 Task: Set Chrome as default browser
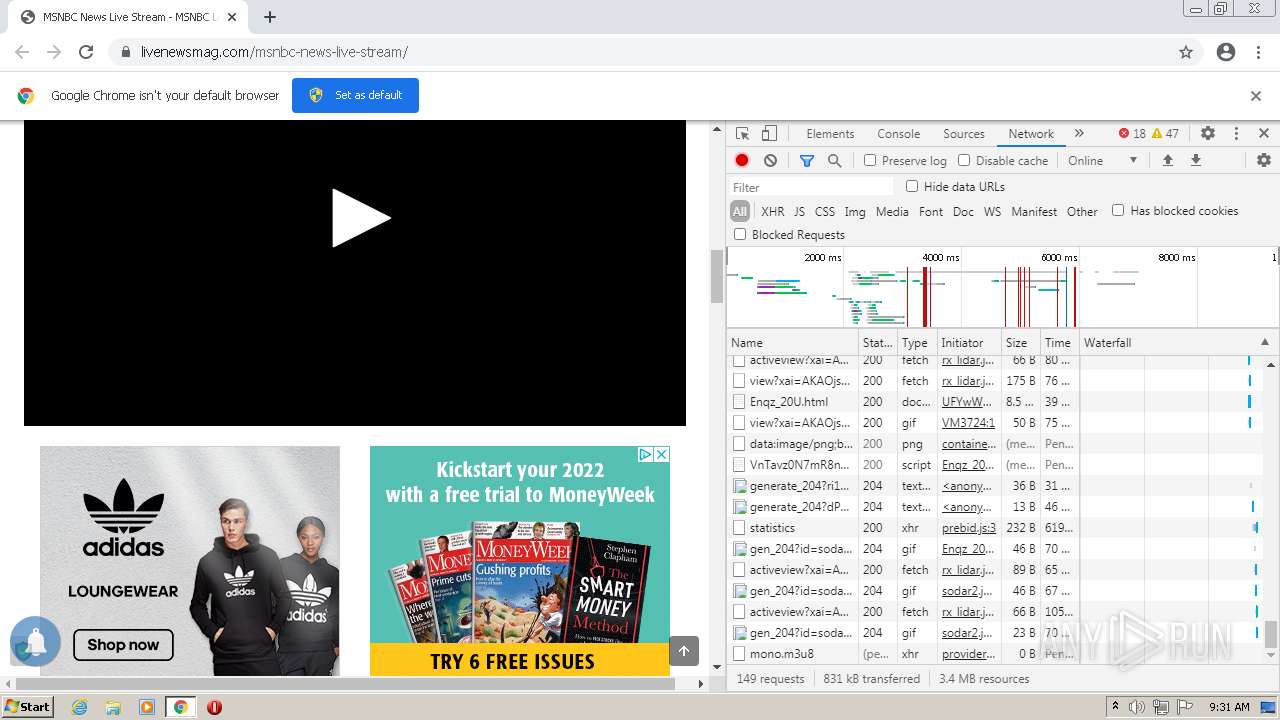tap(355, 95)
